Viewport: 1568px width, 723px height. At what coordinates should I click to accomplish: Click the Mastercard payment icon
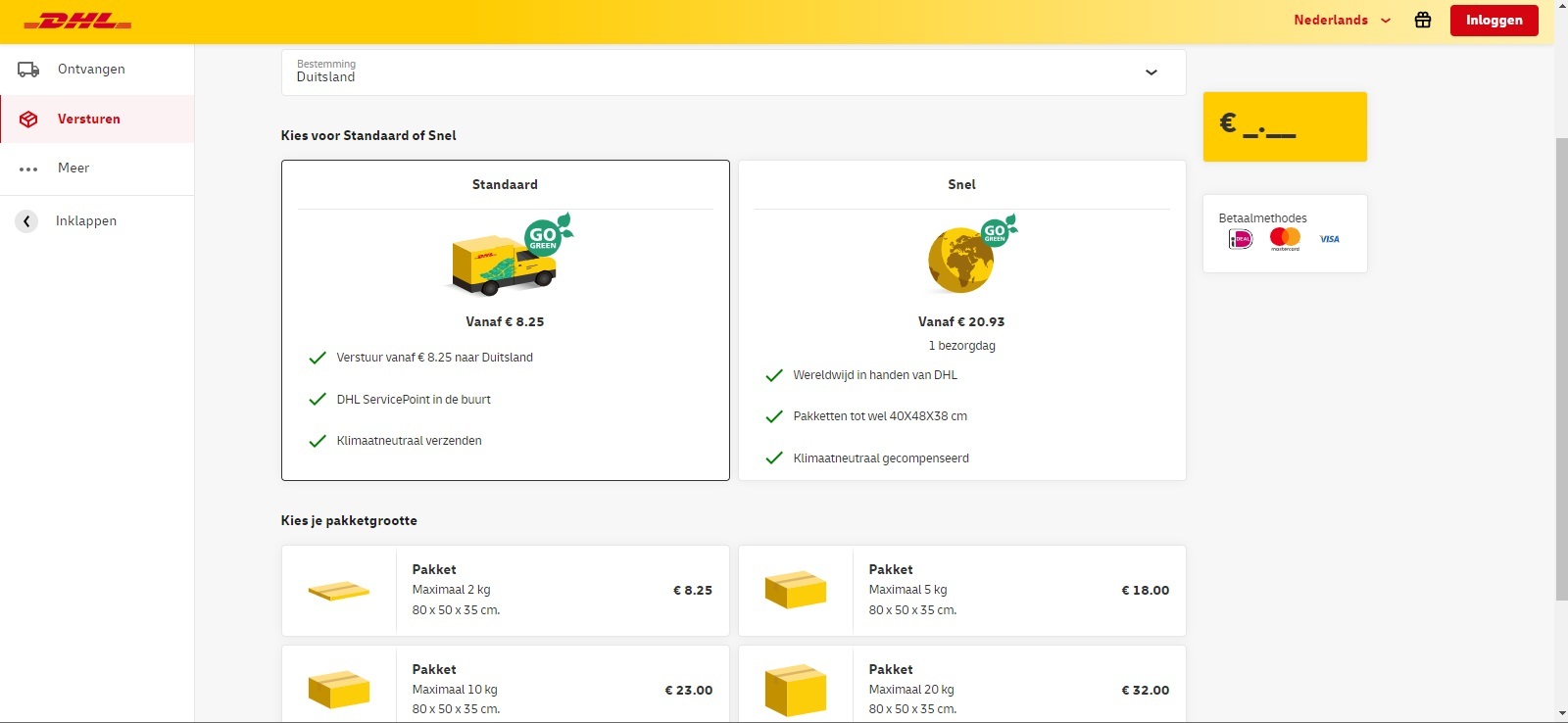1285,238
